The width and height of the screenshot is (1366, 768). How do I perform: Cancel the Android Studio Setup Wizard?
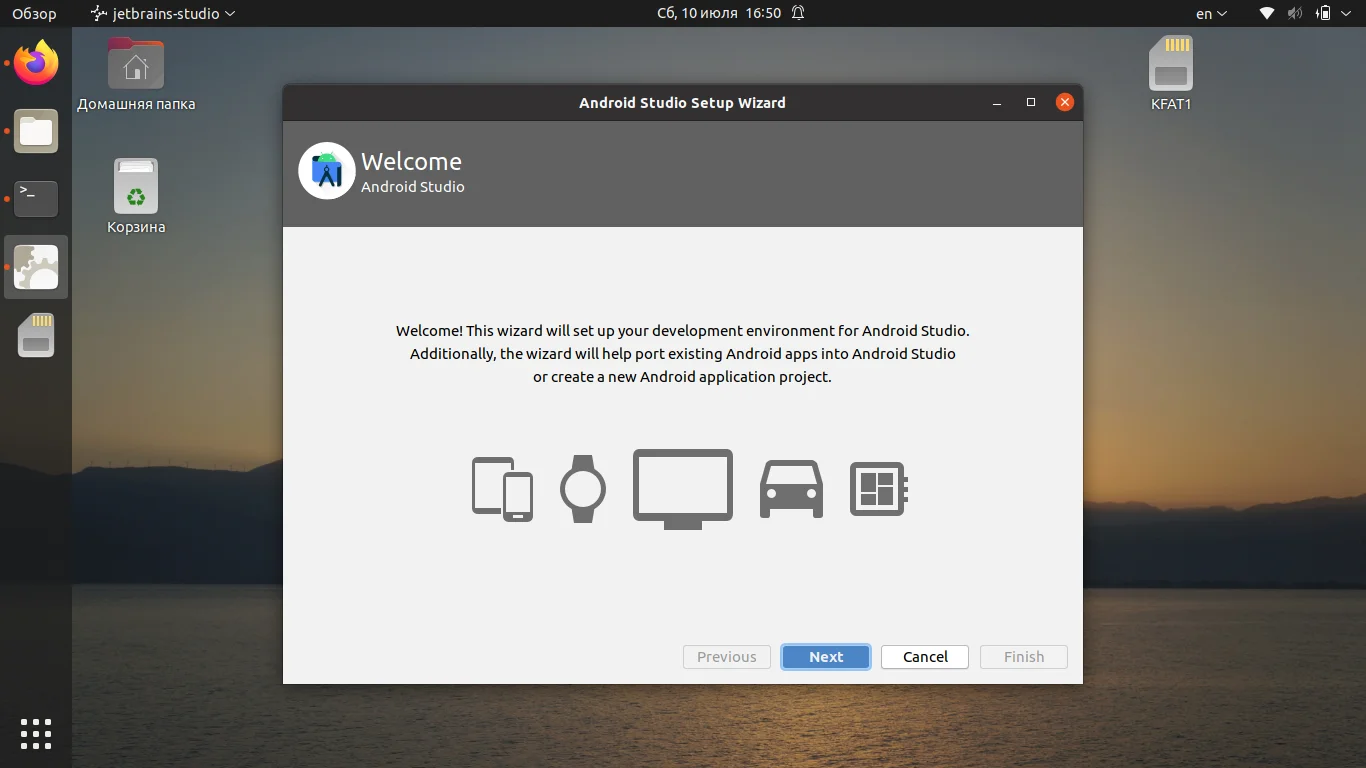click(x=925, y=657)
